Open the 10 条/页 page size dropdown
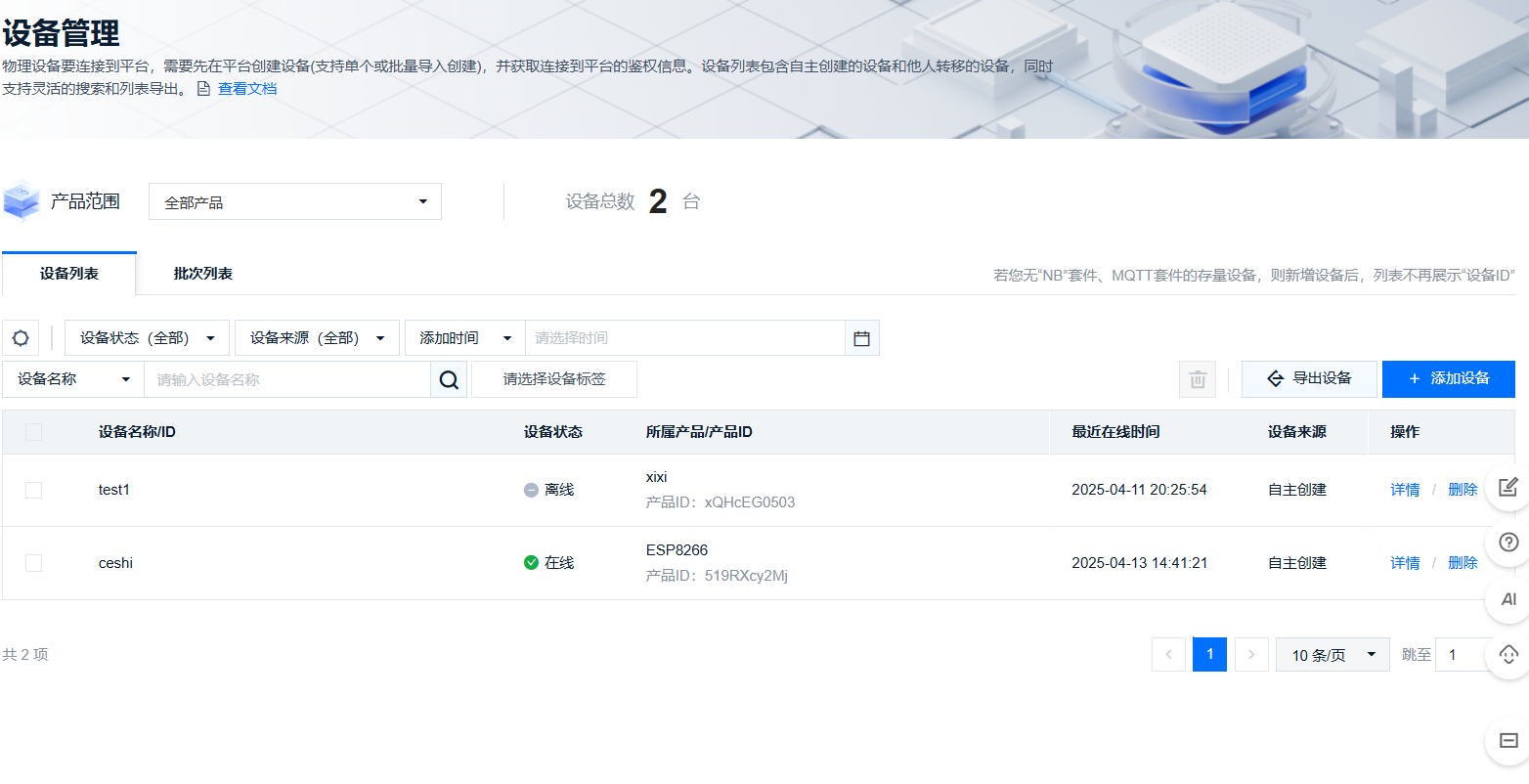1529x784 pixels. tap(1332, 654)
